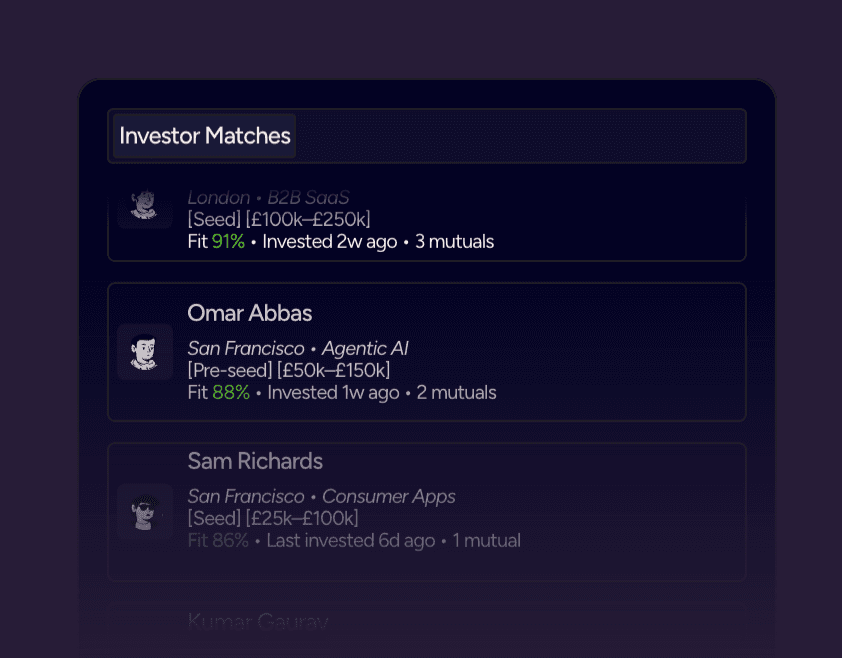Screen dimensions: 842x658
Task: Select the Investor Matches header field
Action: pyautogui.click(x=203, y=136)
